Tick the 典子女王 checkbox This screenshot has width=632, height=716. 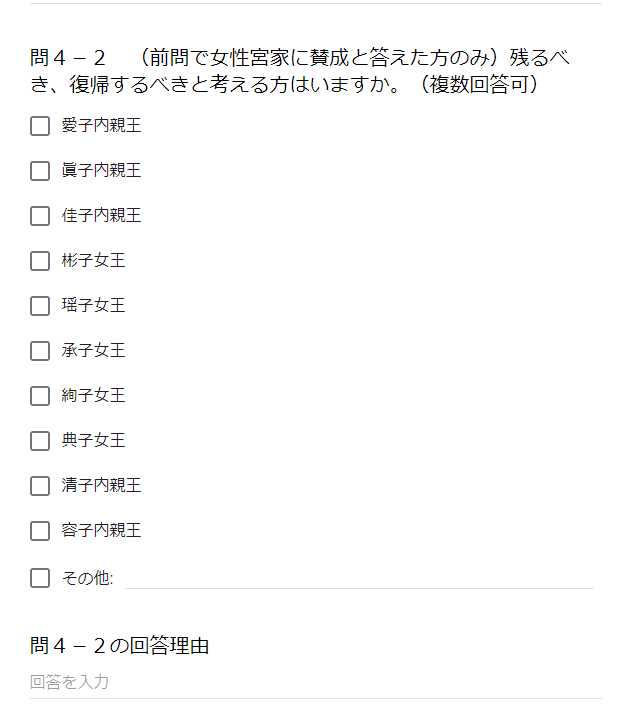pyautogui.click(x=40, y=441)
